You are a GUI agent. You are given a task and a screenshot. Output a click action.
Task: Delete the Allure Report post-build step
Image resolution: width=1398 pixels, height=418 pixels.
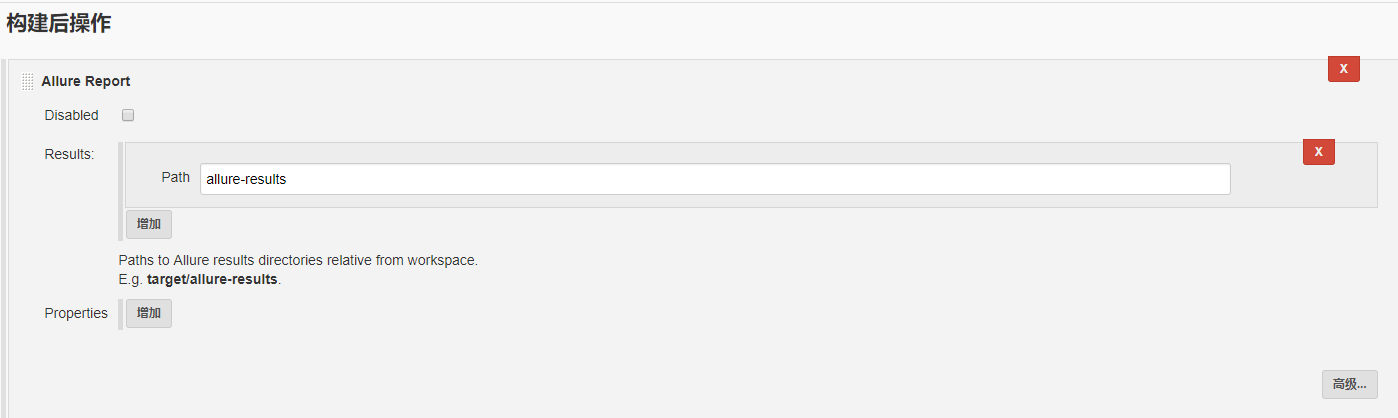click(1343, 68)
